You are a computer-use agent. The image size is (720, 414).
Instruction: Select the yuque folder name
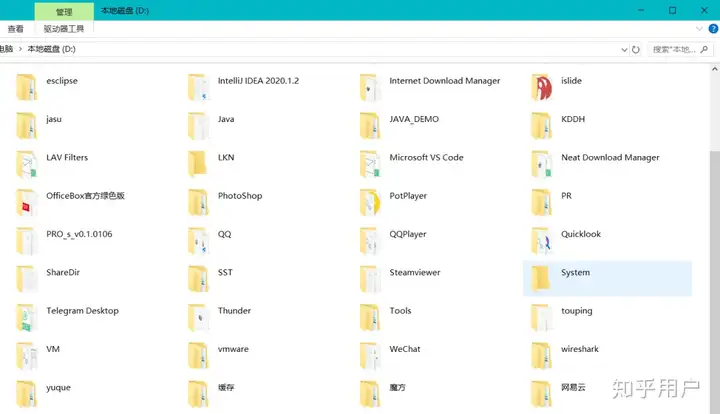click(x=58, y=388)
